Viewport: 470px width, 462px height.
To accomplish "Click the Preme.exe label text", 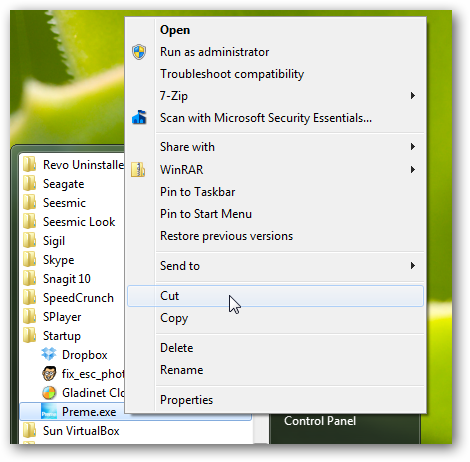I will 89,412.
